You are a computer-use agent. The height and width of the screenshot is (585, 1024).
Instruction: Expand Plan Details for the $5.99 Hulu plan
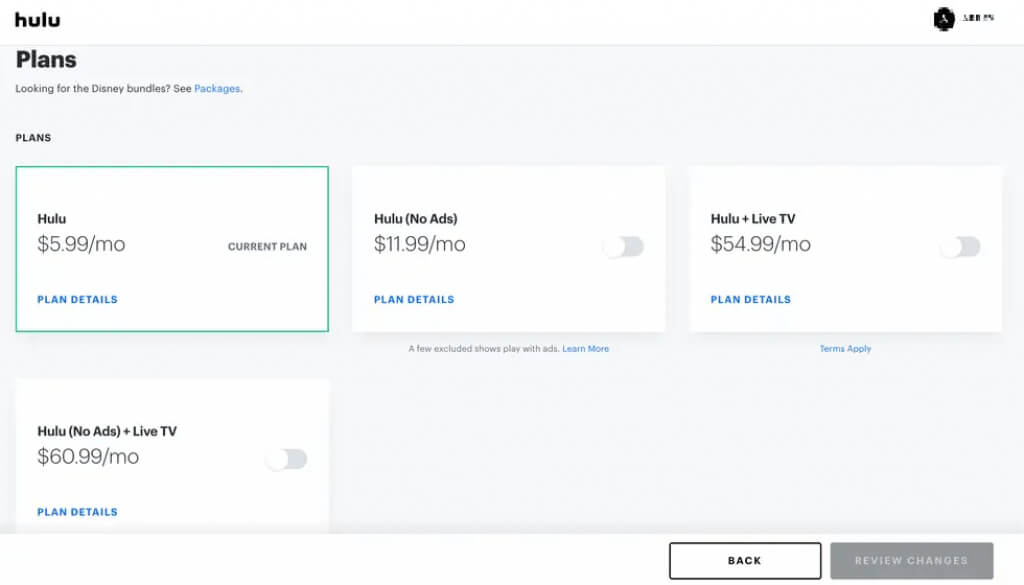coord(77,300)
